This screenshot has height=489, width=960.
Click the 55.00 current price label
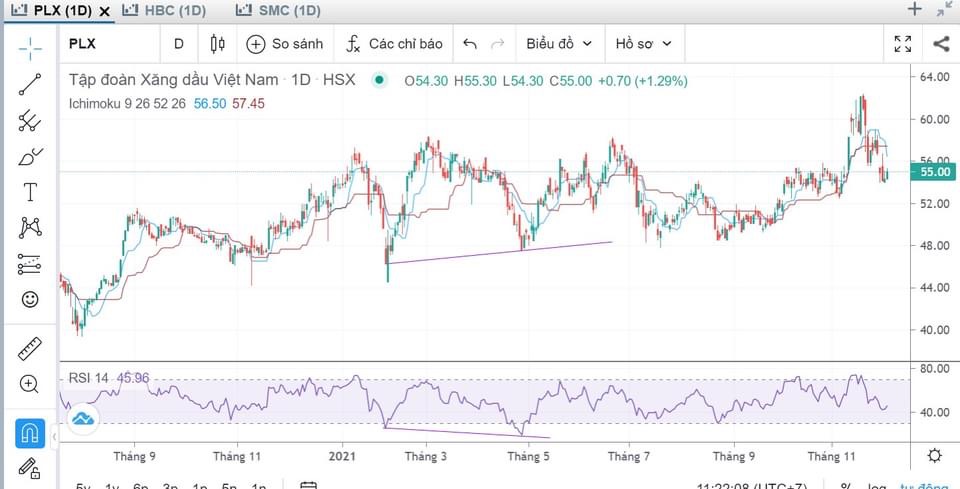tap(935, 172)
